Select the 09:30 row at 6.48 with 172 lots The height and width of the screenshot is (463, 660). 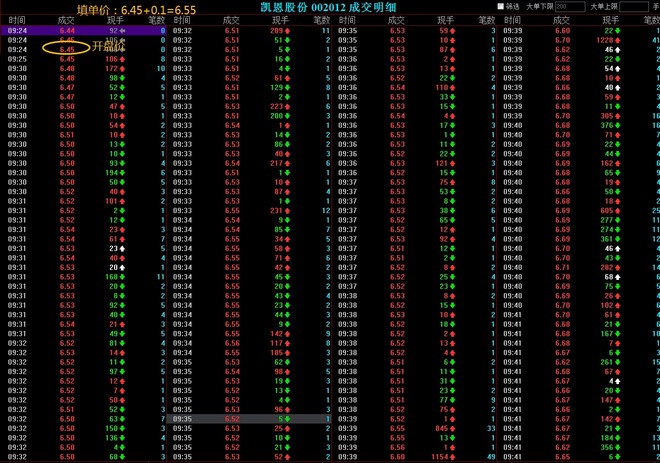(83, 69)
